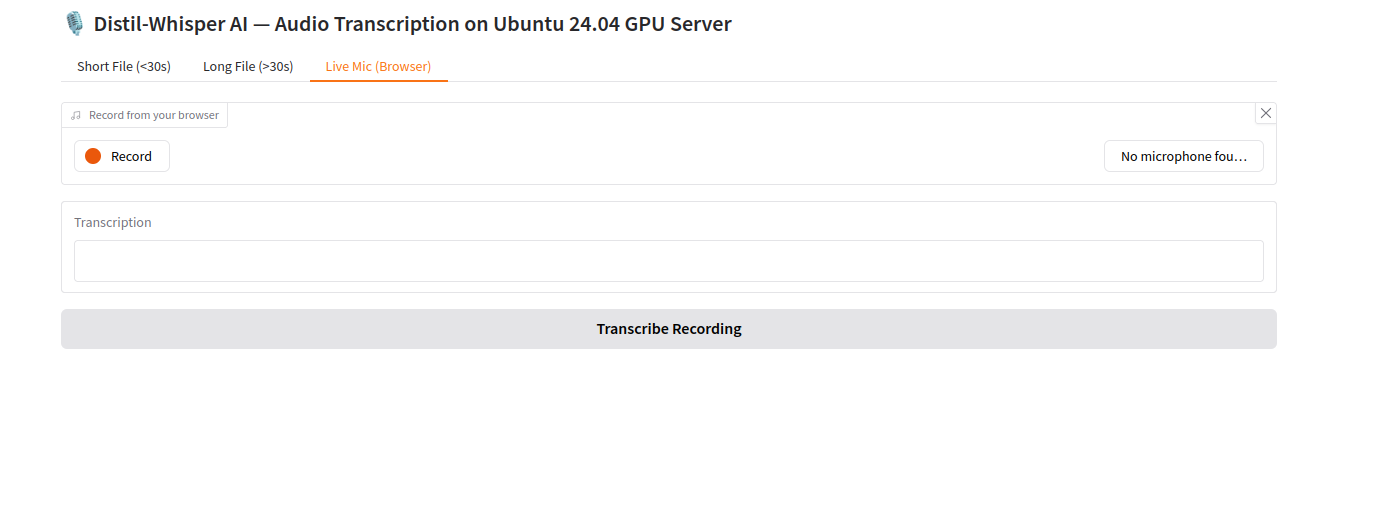Click the blank page area below Transcribe Recording
Viewport: 1376px width, 507px height.
[x=668, y=430]
